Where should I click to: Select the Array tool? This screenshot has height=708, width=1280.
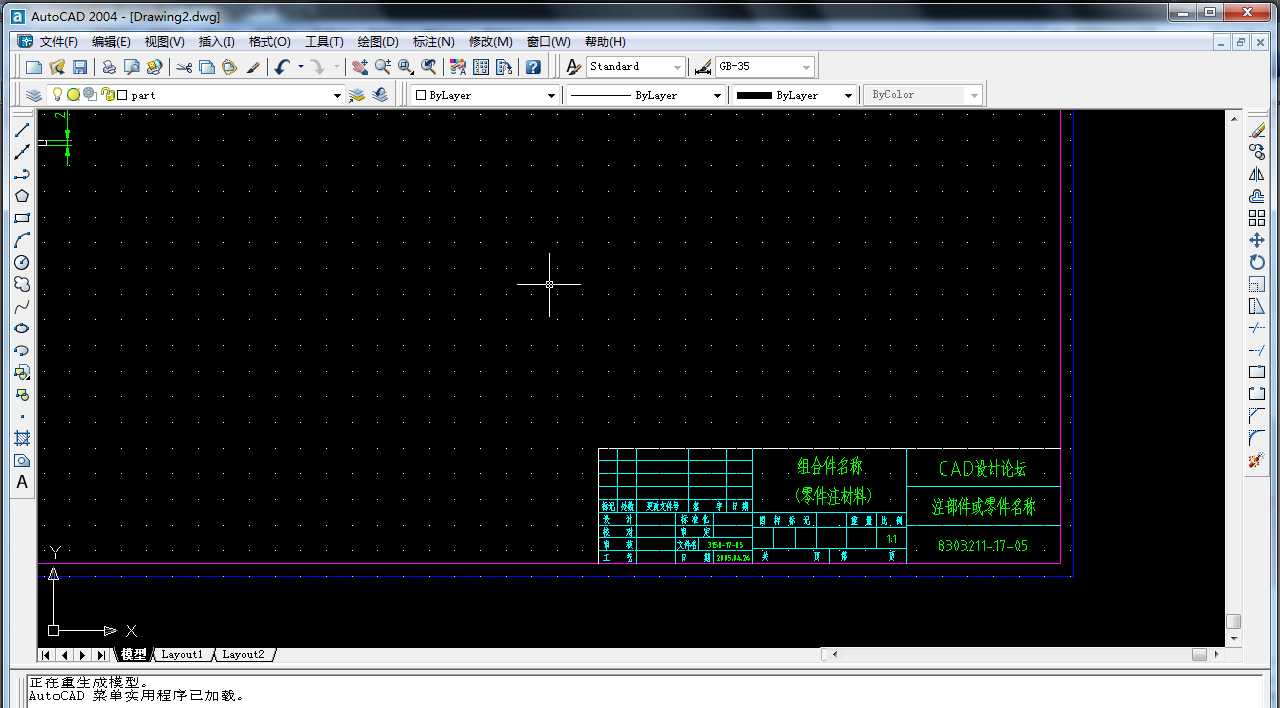click(x=1257, y=218)
